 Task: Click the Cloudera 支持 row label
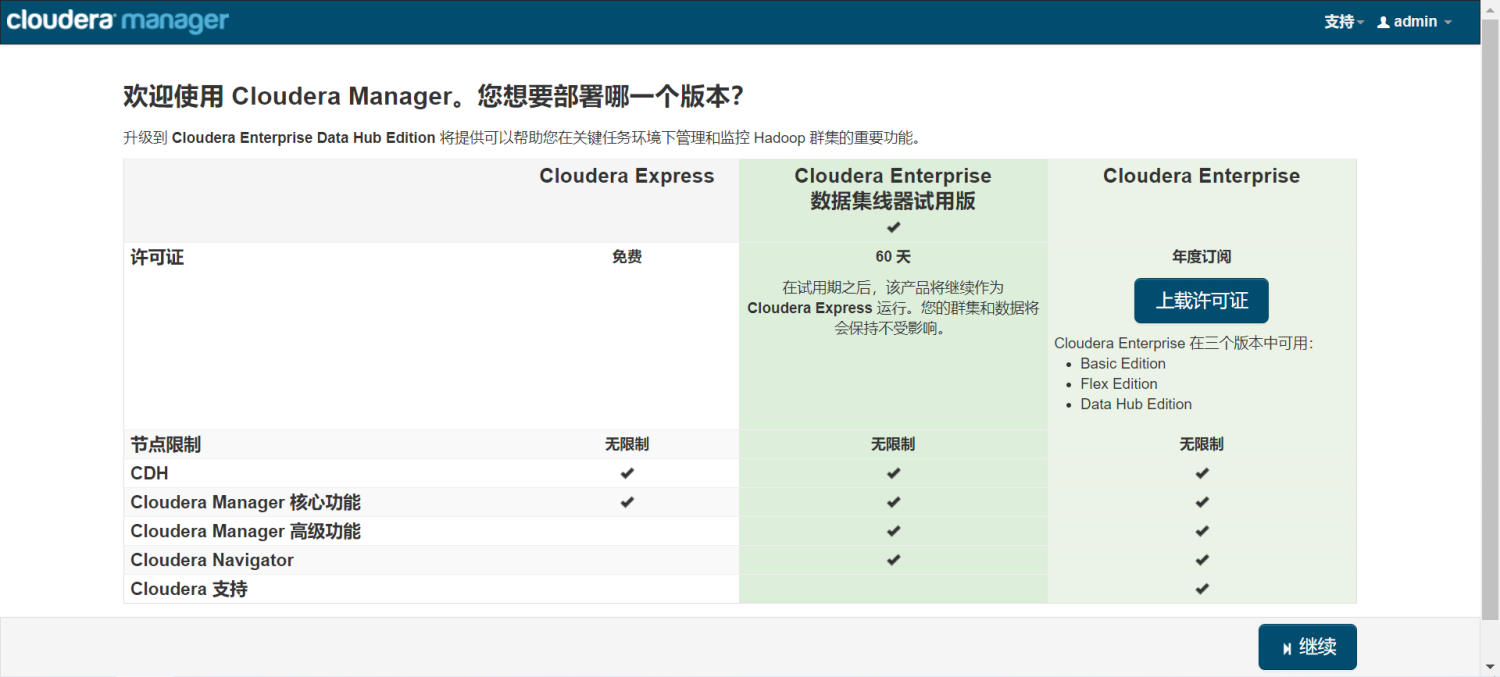point(189,589)
